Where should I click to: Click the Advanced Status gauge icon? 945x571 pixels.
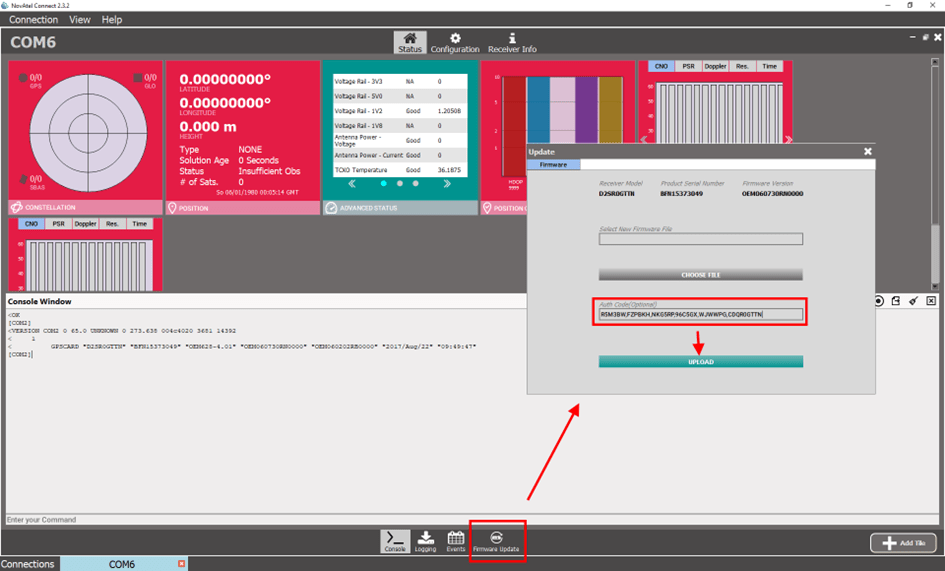coord(331,208)
